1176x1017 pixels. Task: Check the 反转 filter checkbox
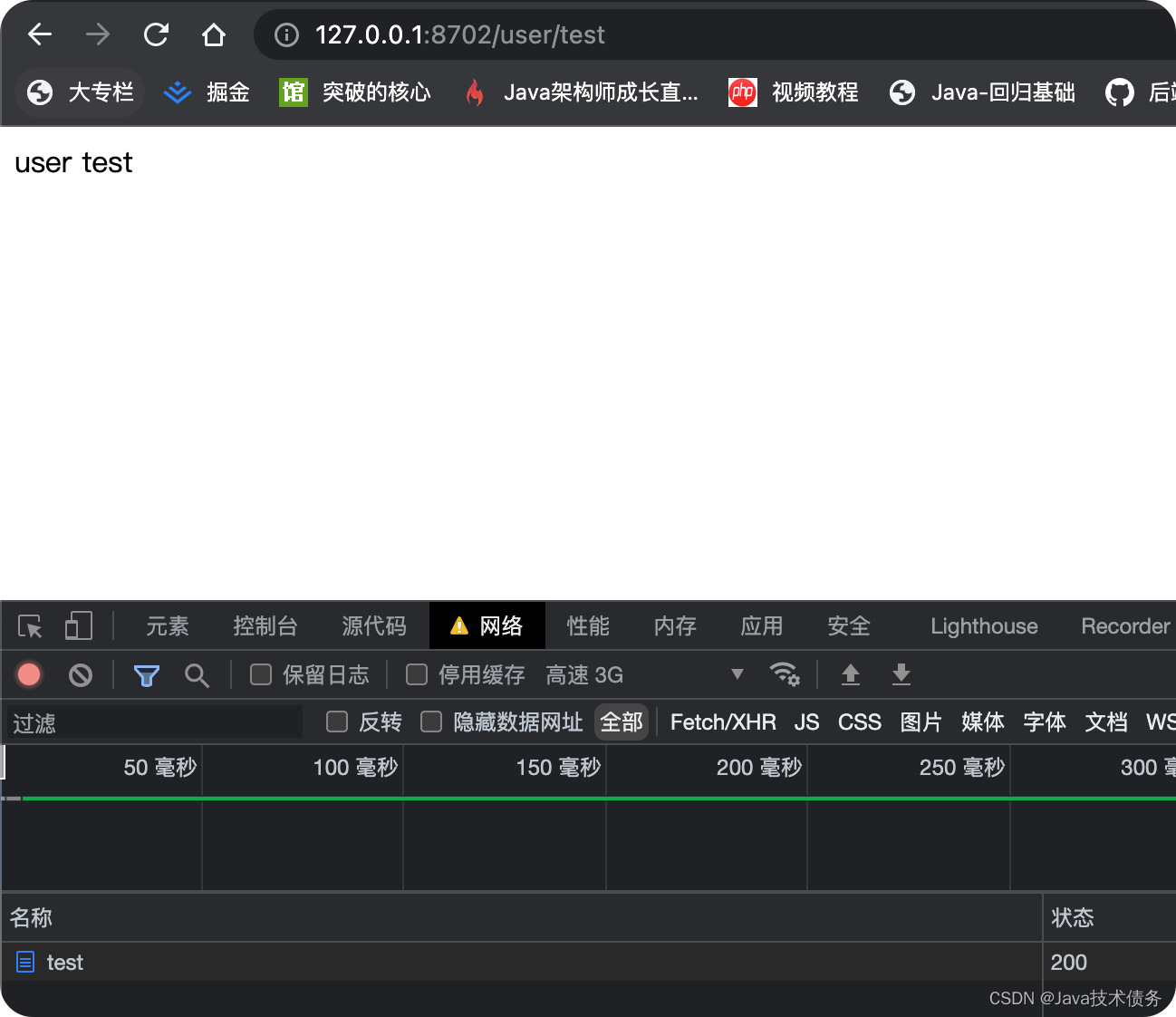(336, 722)
